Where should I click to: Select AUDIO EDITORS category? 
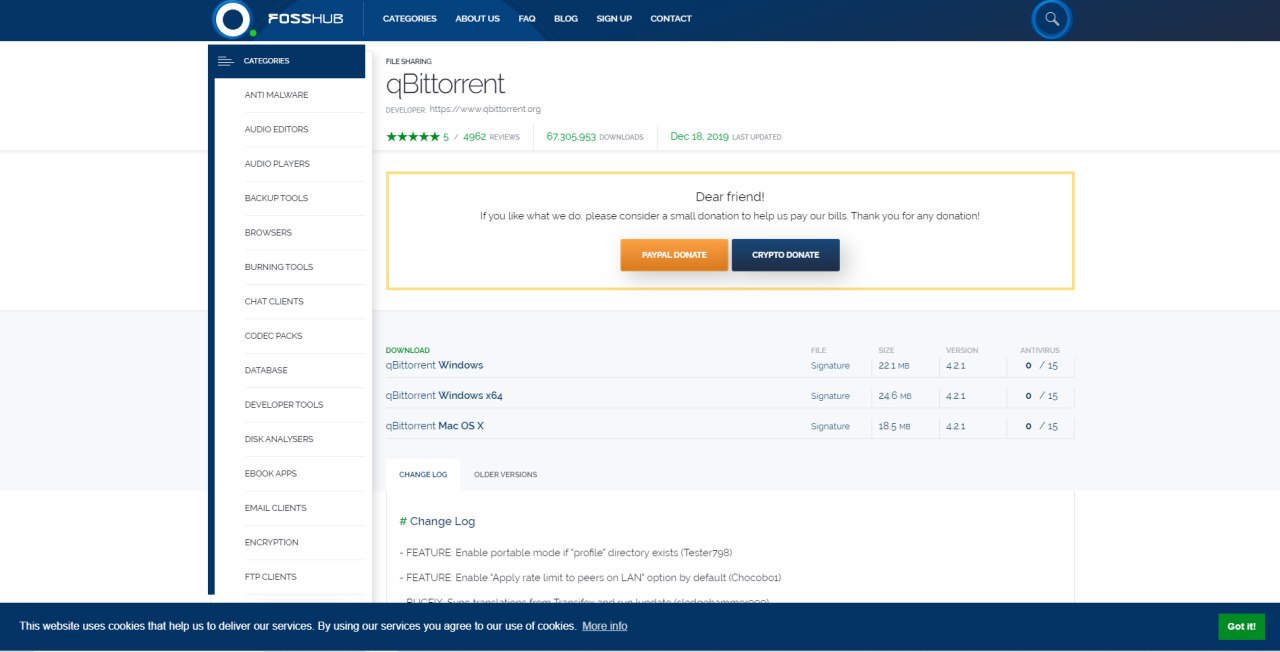pyautogui.click(x=276, y=130)
